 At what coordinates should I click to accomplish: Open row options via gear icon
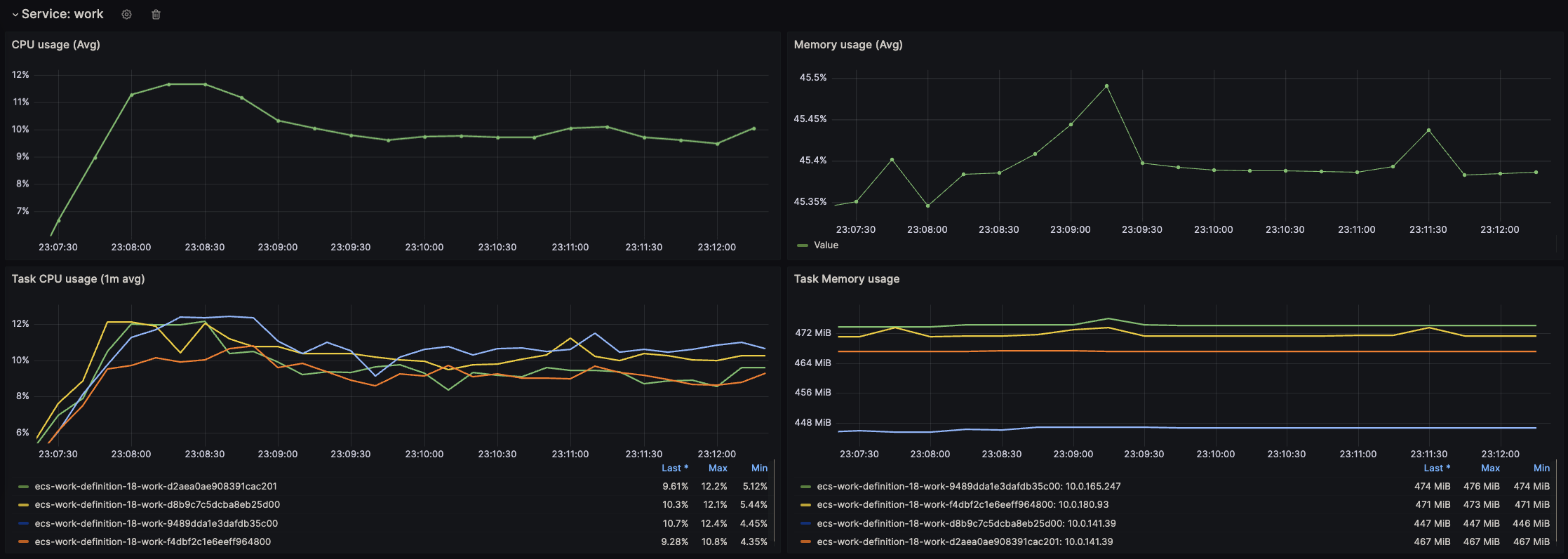click(126, 15)
